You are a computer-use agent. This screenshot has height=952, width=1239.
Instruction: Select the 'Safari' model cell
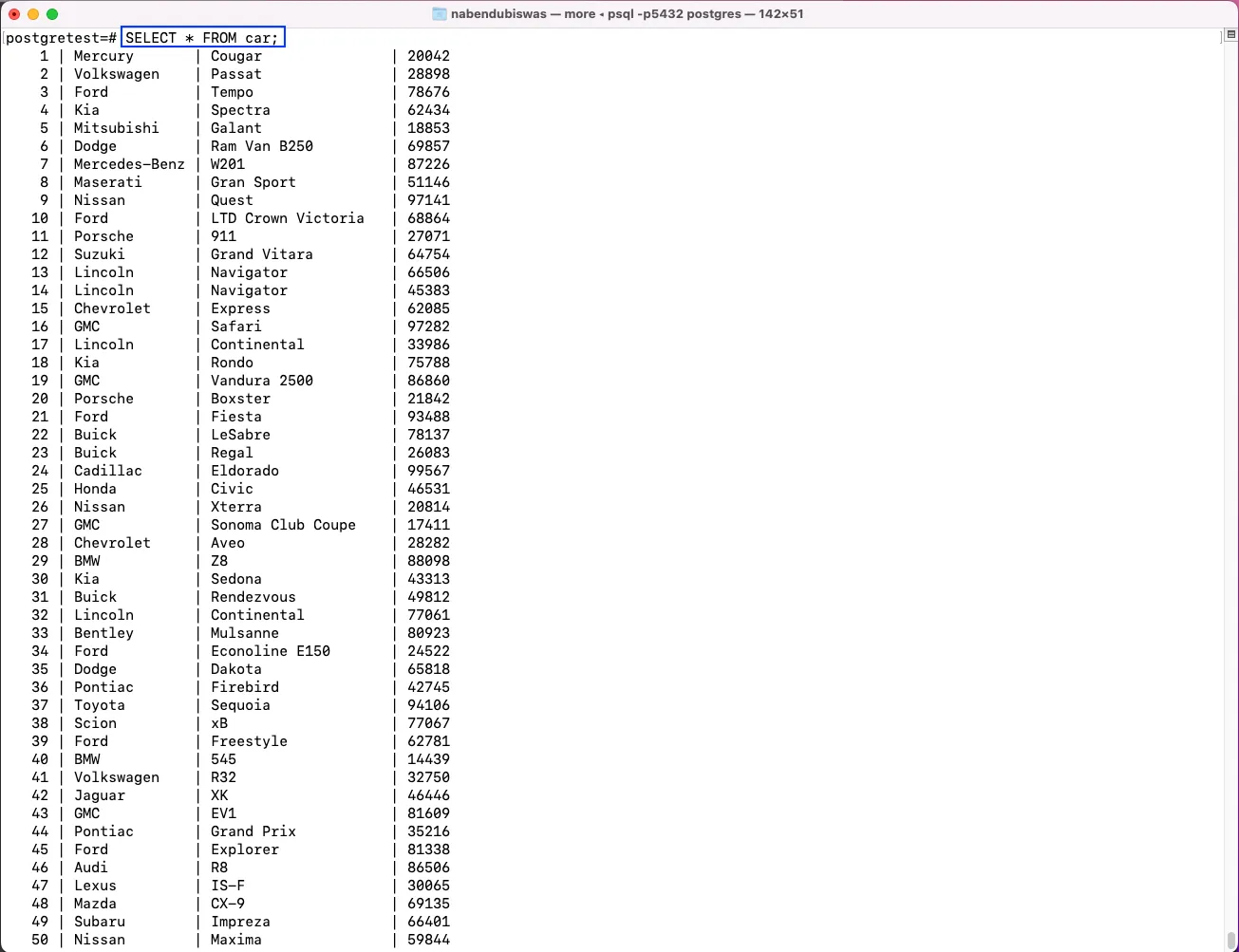[x=236, y=327]
